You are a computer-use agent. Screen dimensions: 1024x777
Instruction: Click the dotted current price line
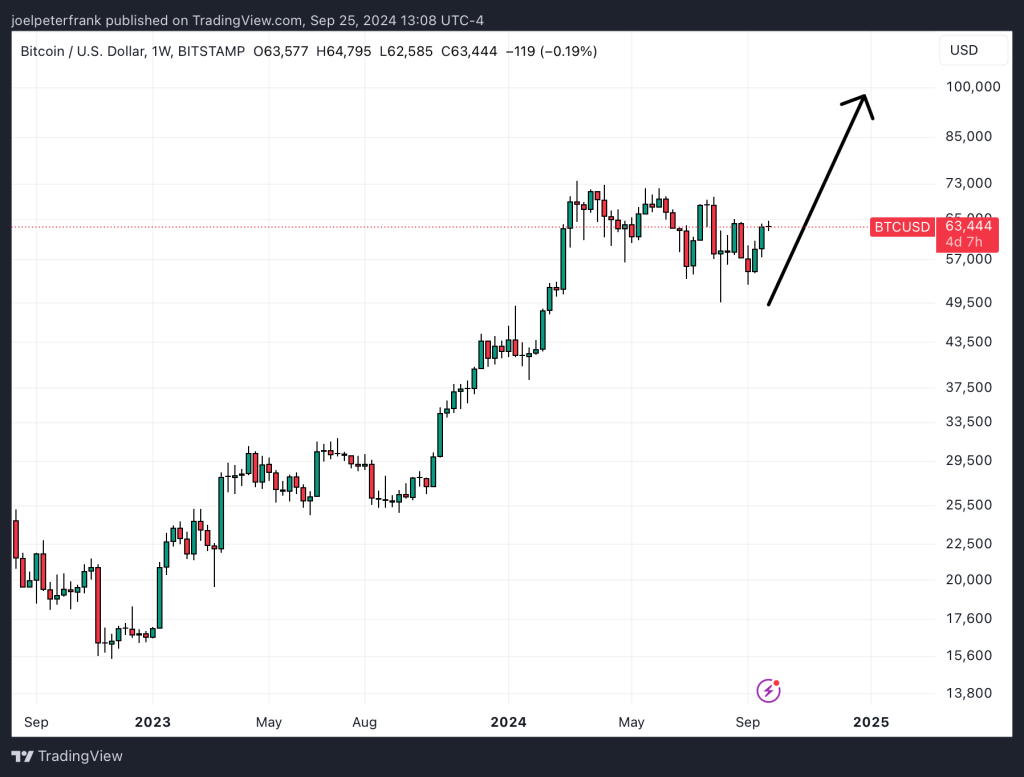[400, 227]
